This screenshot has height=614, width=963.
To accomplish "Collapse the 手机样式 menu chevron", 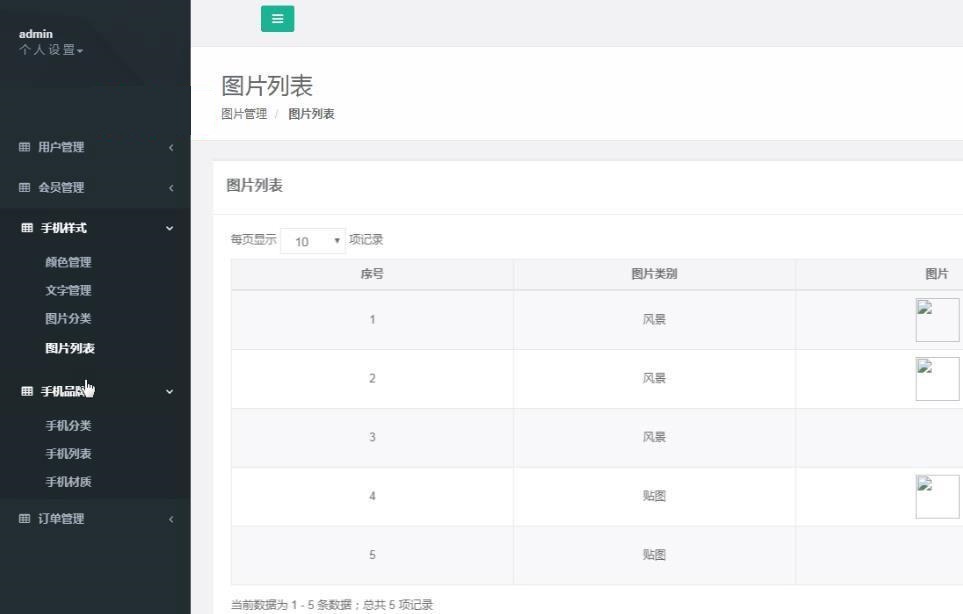I will pyautogui.click(x=169, y=228).
